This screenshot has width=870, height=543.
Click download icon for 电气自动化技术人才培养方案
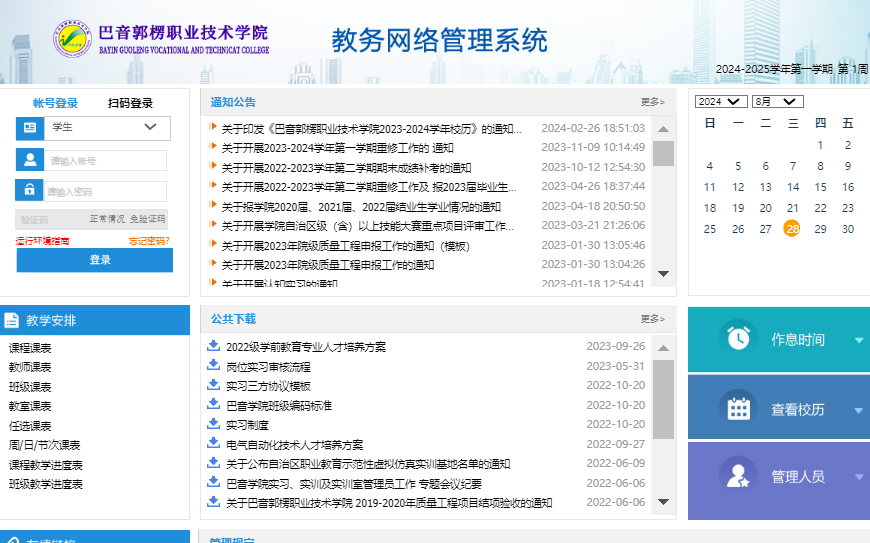coord(214,443)
